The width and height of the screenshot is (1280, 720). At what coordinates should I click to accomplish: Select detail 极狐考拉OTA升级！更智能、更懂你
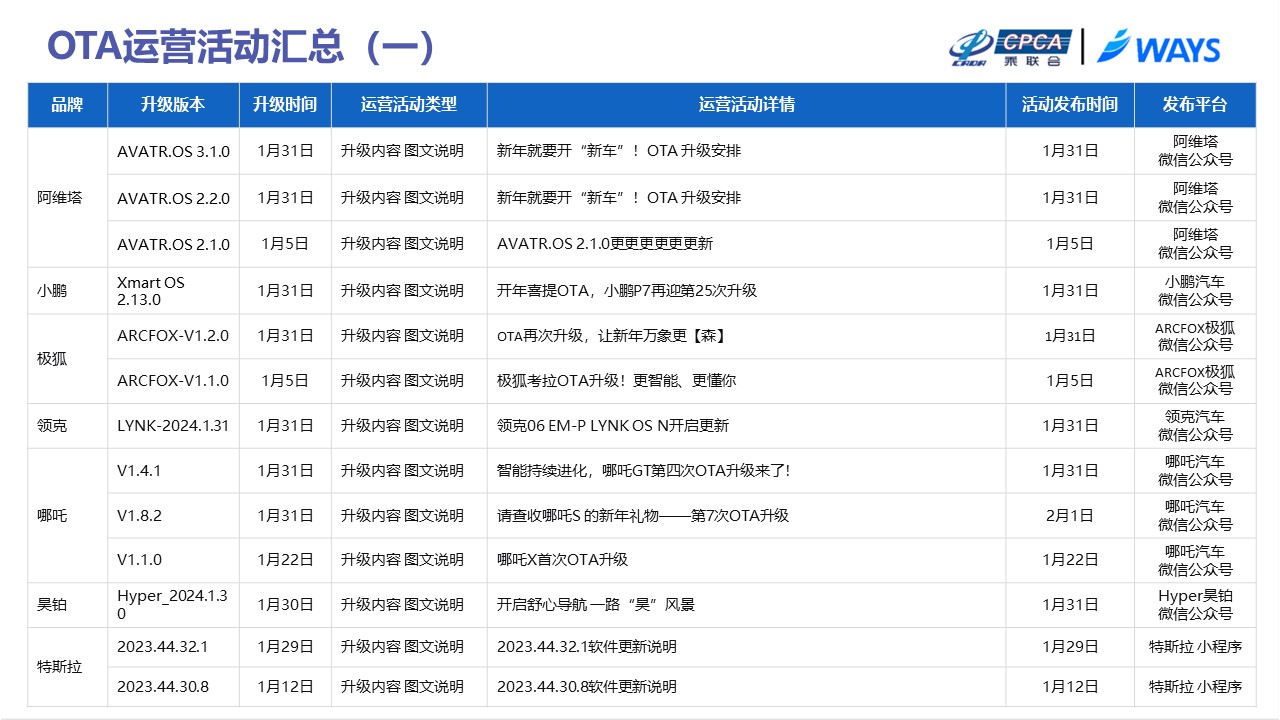coord(617,381)
